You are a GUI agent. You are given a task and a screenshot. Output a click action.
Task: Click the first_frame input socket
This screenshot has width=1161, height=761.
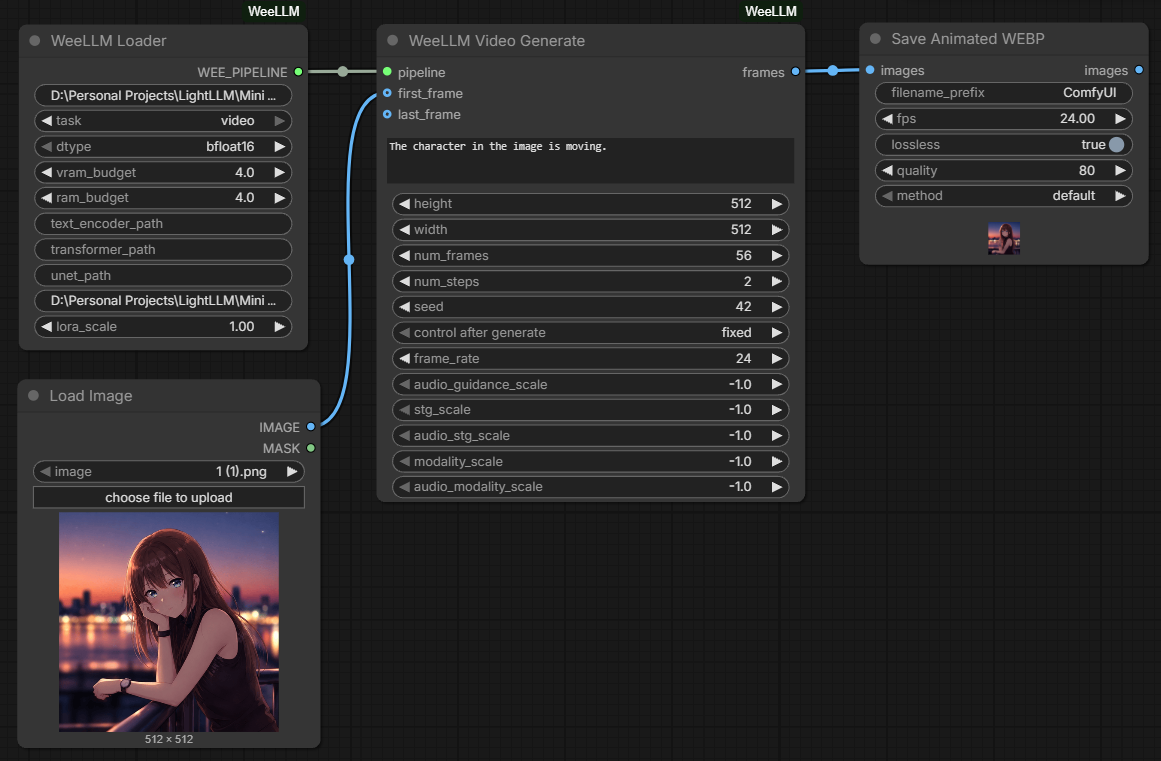(387, 93)
